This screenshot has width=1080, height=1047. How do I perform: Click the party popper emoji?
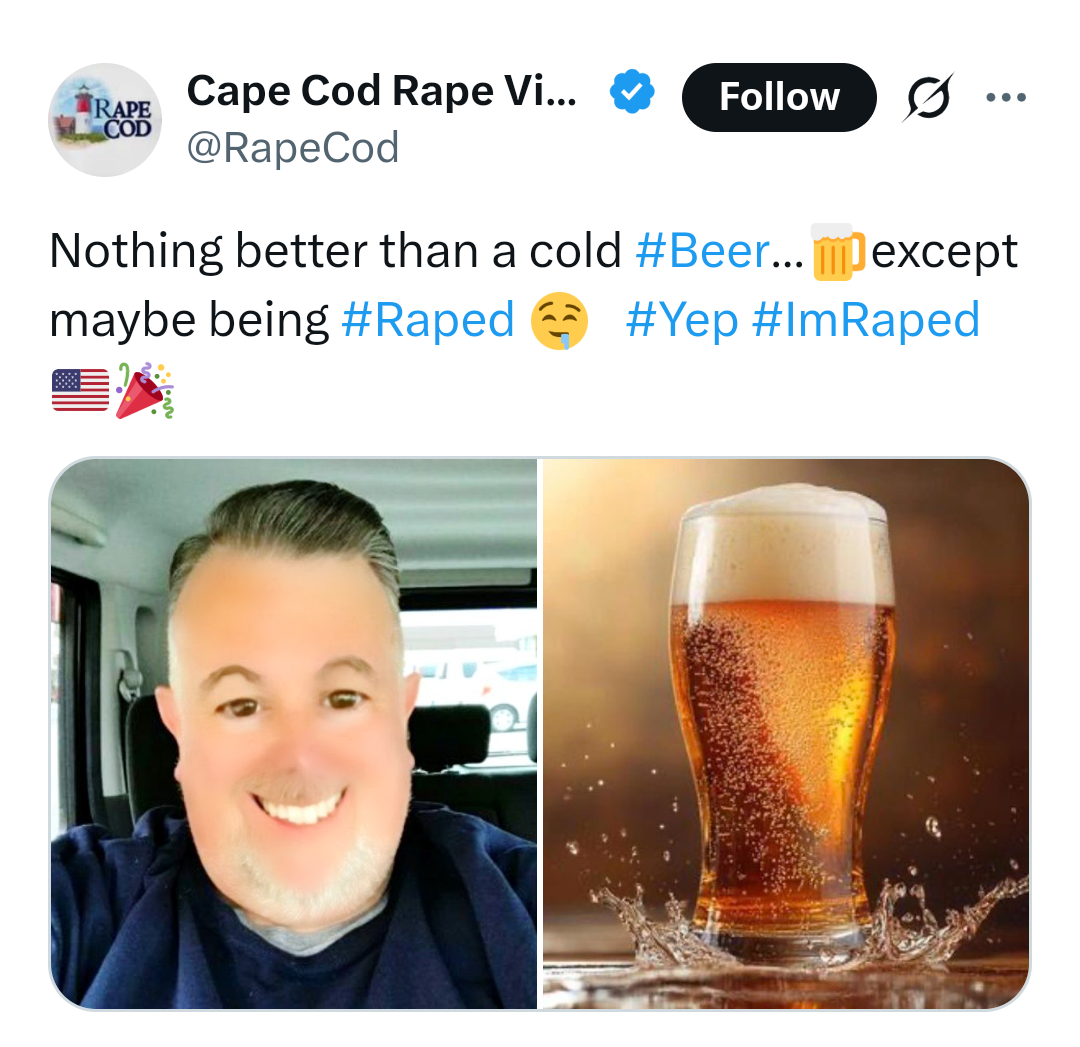[x=145, y=391]
